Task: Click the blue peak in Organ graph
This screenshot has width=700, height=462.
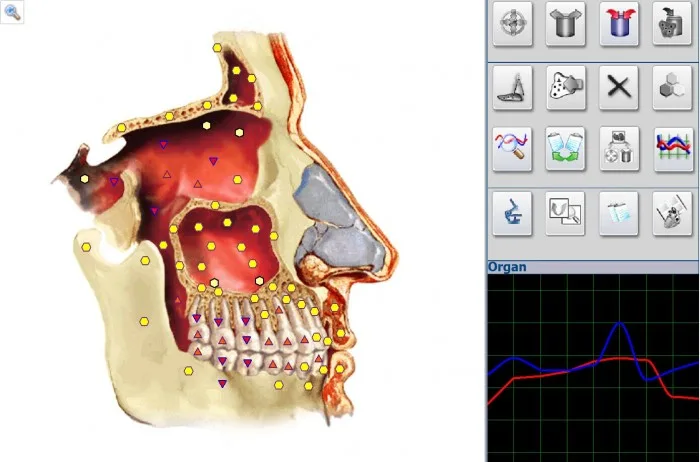Action: pyautogui.click(x=620, y=323)
